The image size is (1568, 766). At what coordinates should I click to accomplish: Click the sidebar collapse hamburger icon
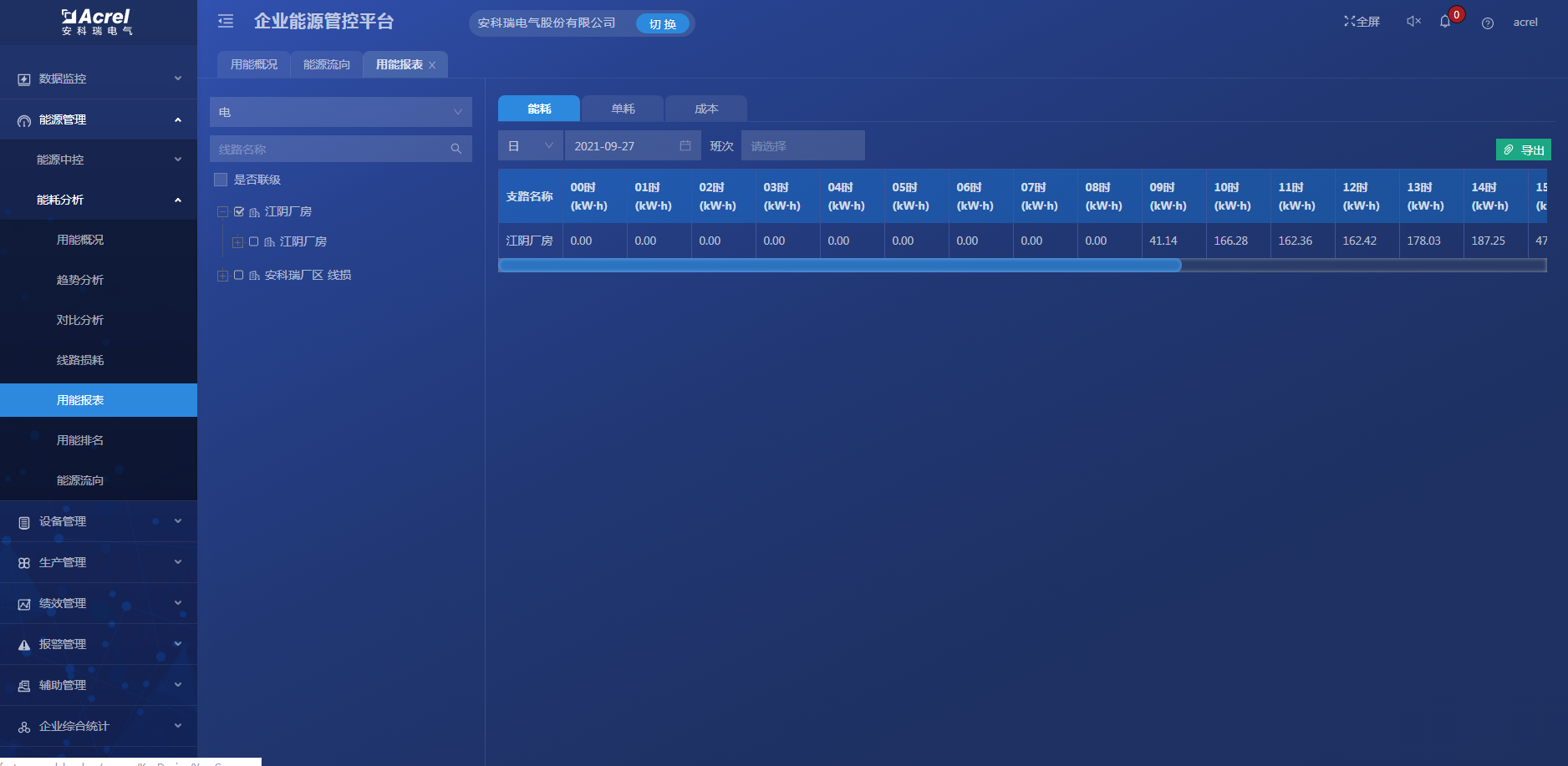[226, 22]
